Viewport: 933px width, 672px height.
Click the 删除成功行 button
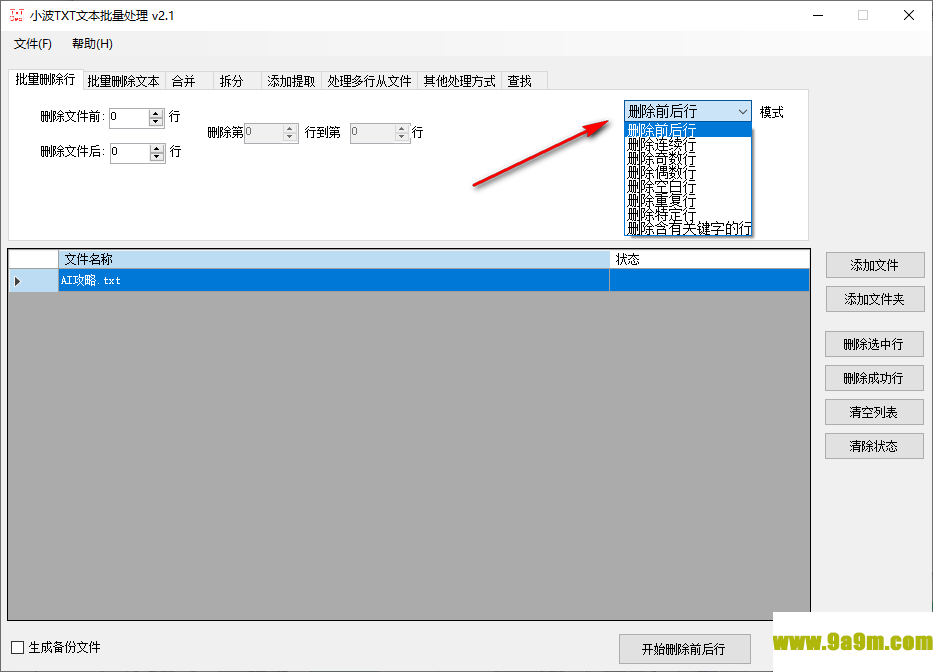tap(874, 378)
